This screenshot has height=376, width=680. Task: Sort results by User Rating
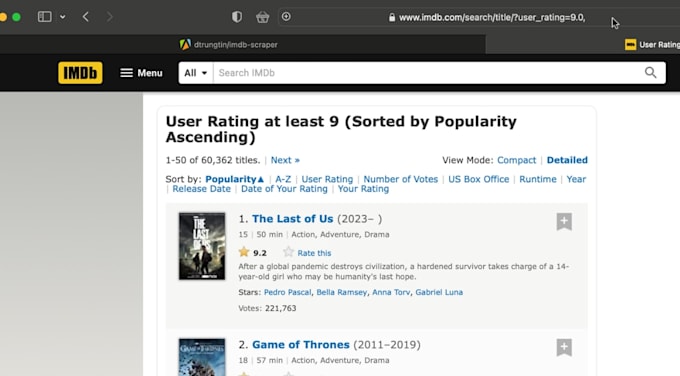[327, 179]
